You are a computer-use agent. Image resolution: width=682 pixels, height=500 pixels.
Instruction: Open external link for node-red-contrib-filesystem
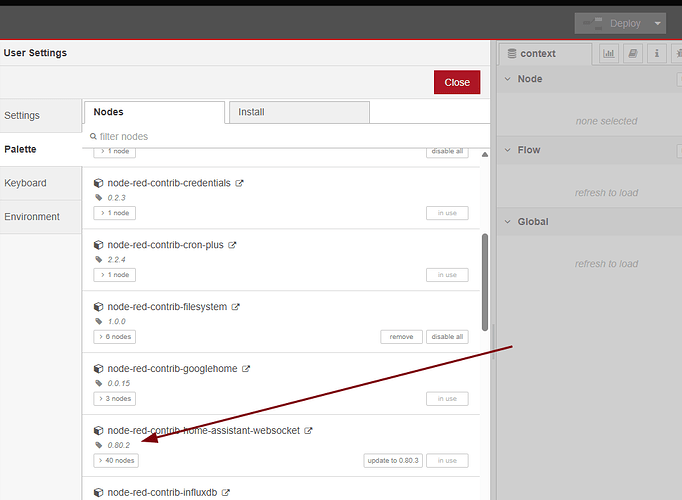[236, 307]
